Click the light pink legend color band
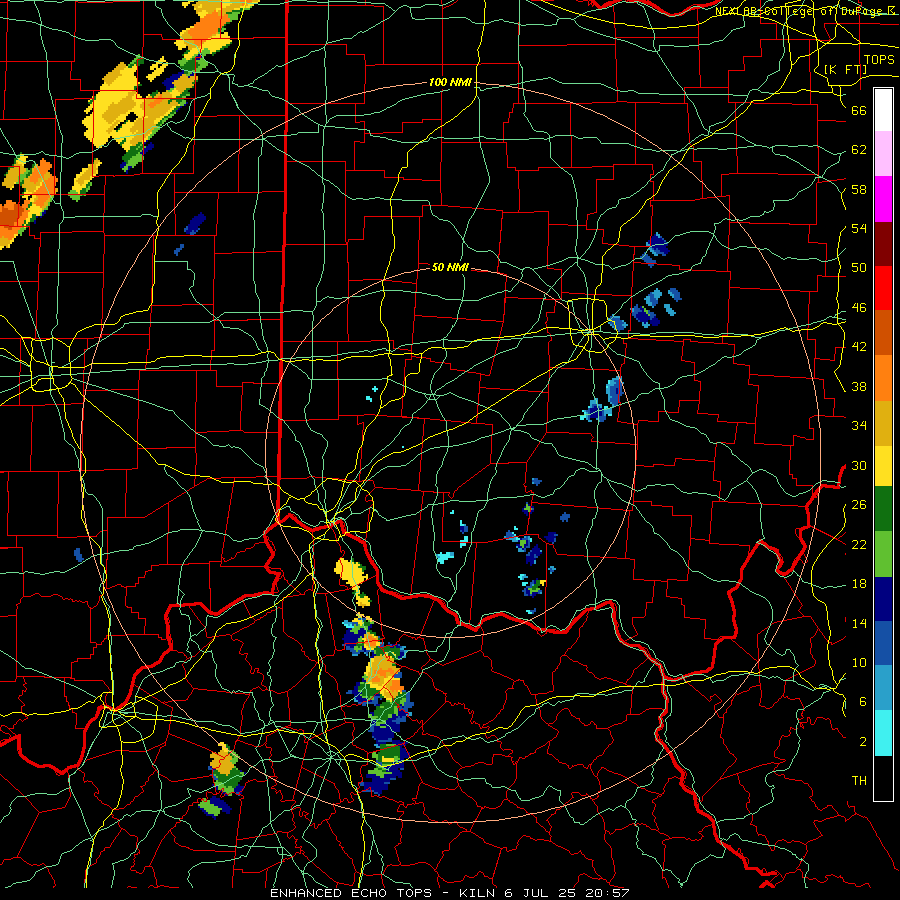 tap(883, 153)
